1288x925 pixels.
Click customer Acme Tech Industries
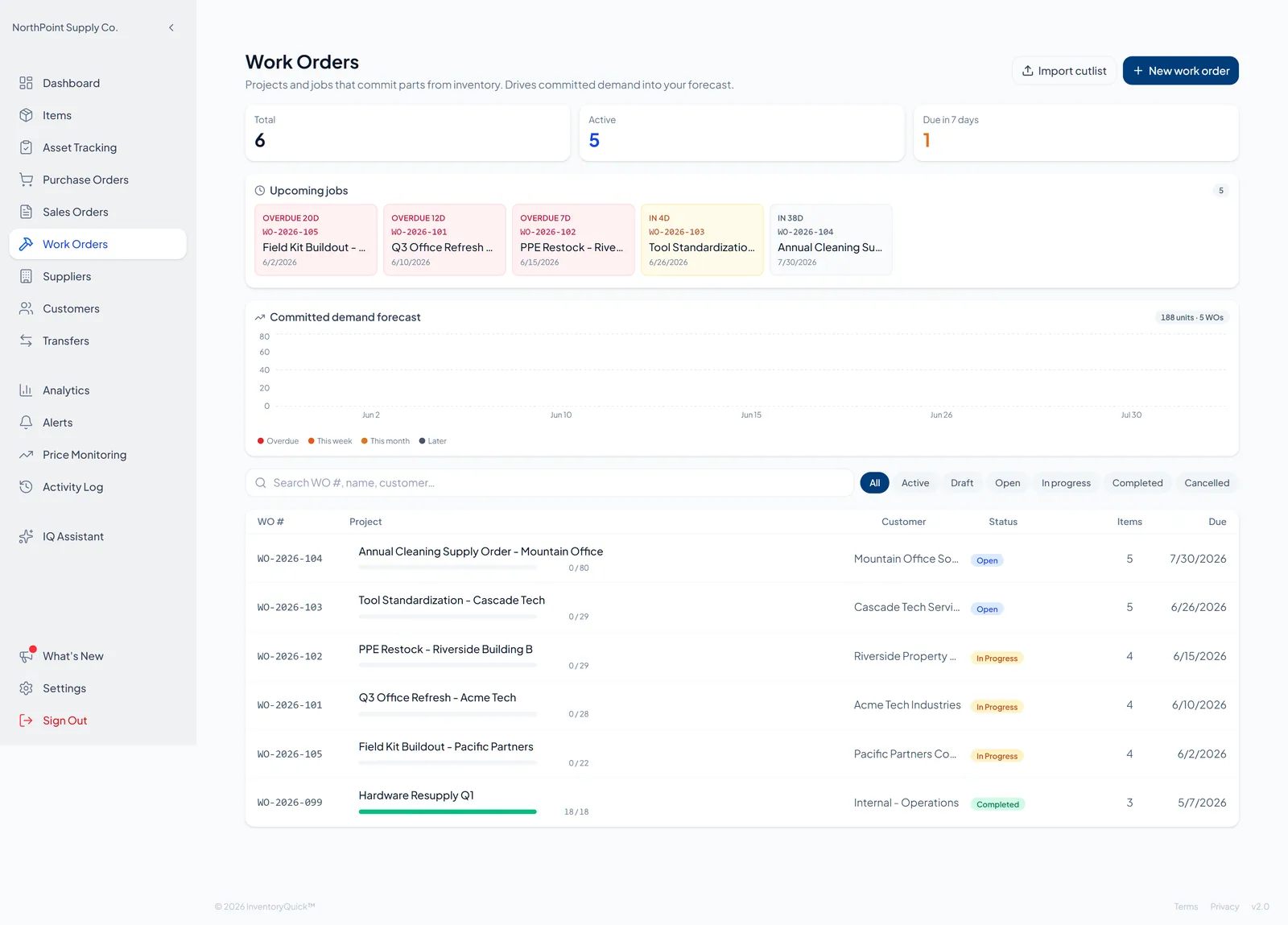(x=907, y=705)
